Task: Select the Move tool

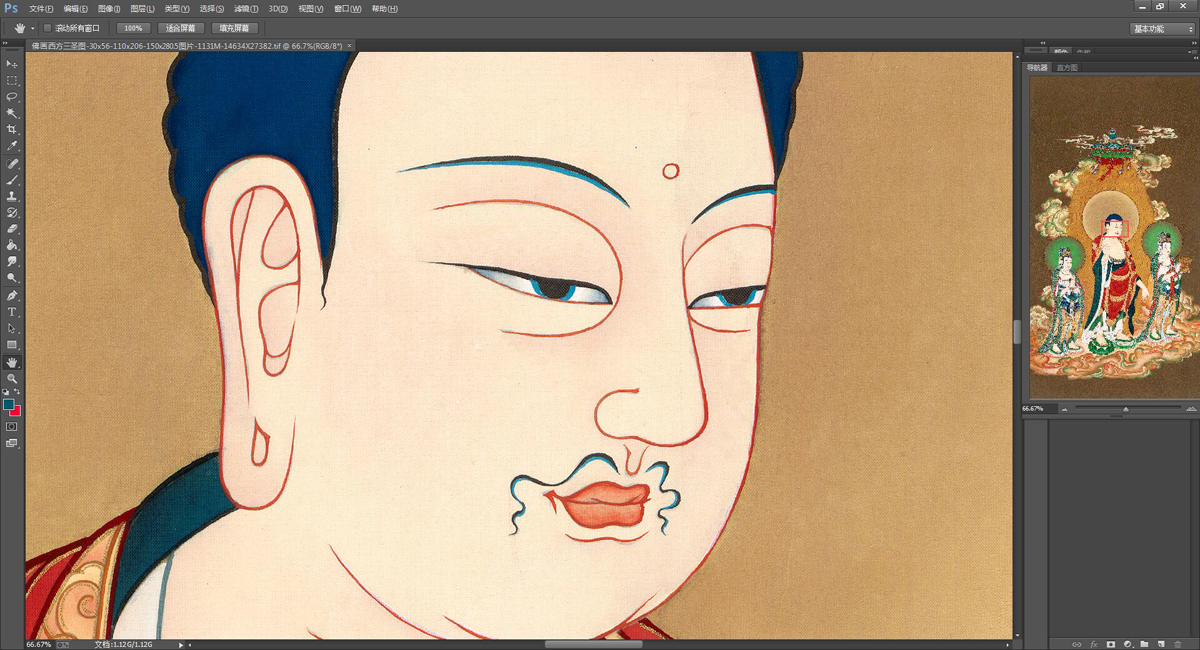Action: click(x=12, y=63)
